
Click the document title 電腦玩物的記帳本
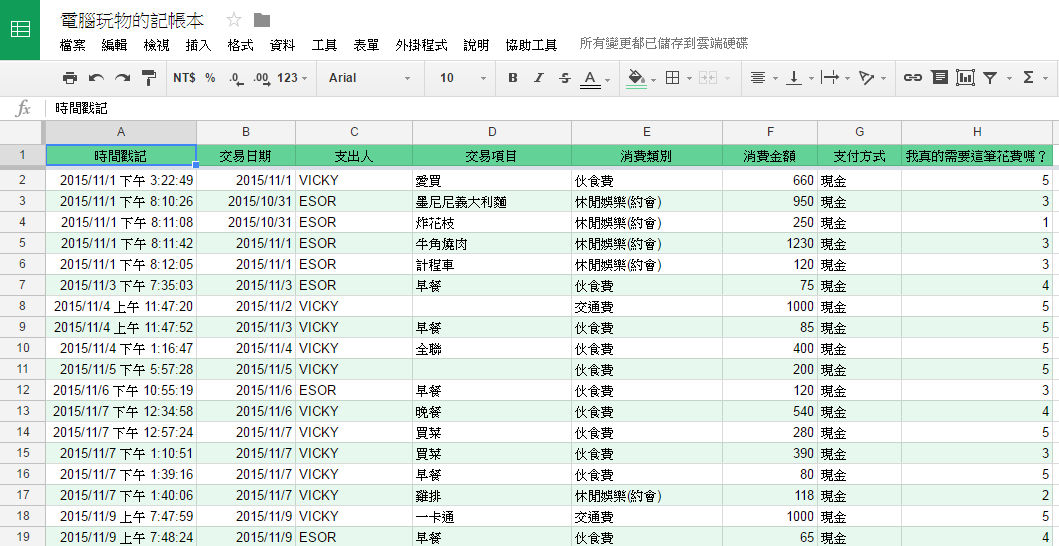[132, 20]
